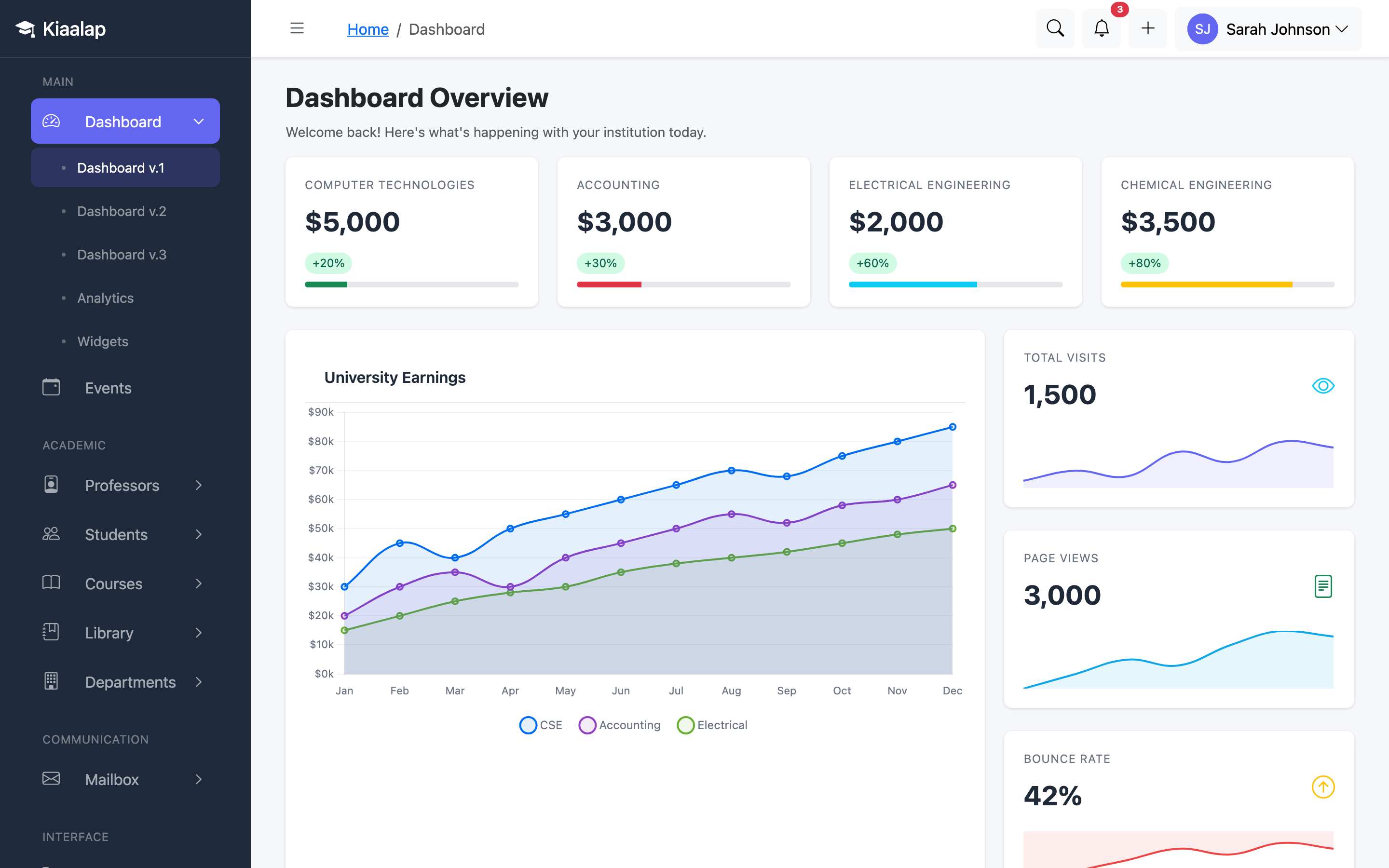1389x868 pixels.
Task: Open Events menu item
Action: tap(125, 388)
